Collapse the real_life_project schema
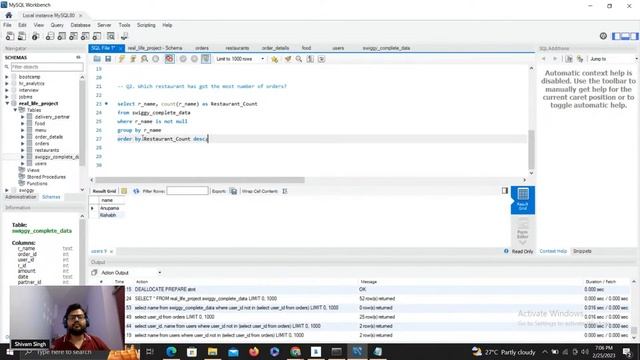 [x=7, y=104]
